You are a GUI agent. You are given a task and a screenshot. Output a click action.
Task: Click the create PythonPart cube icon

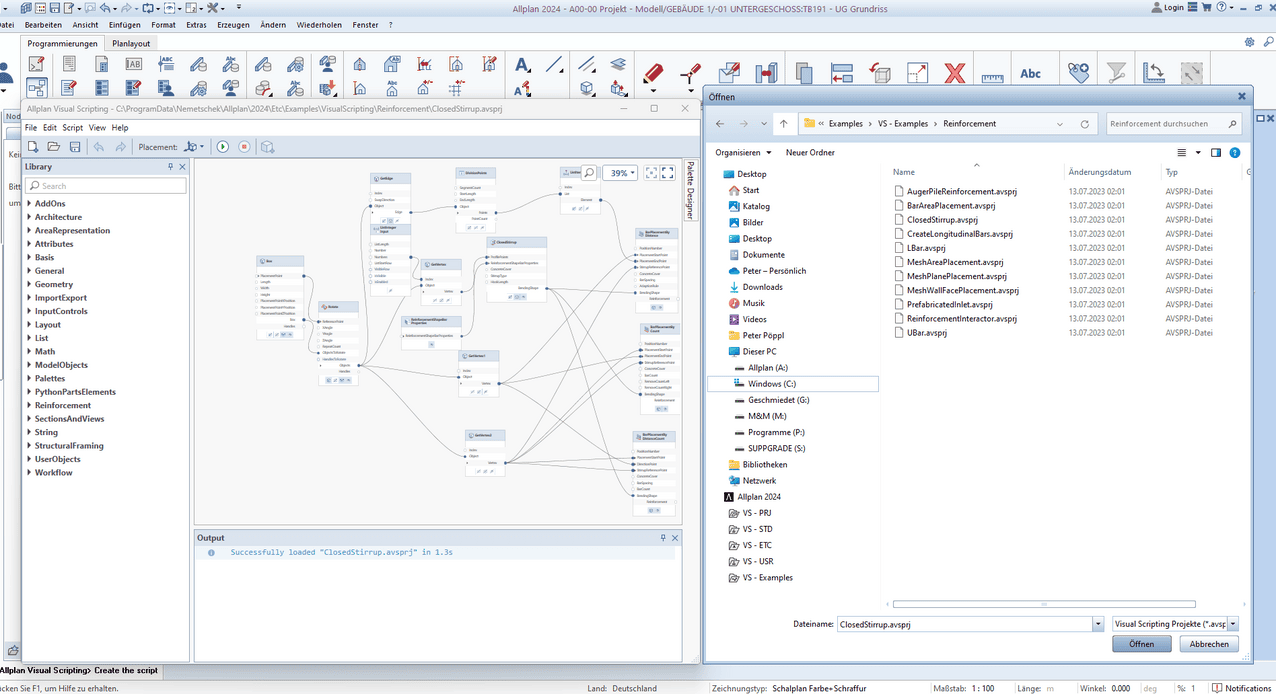click(267, 147)
